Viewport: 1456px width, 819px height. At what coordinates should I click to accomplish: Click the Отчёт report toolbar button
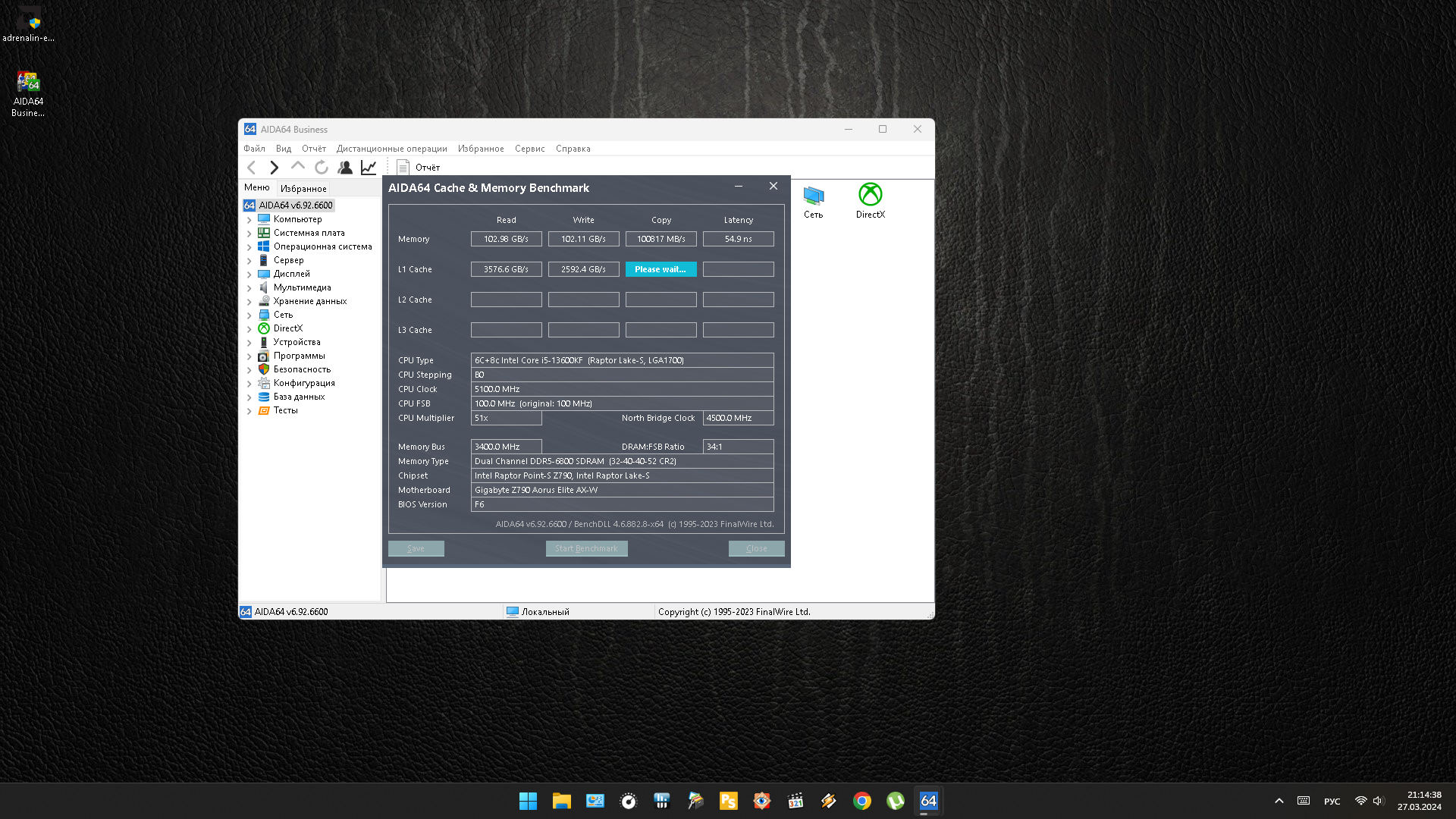click(x=419, y=168)
